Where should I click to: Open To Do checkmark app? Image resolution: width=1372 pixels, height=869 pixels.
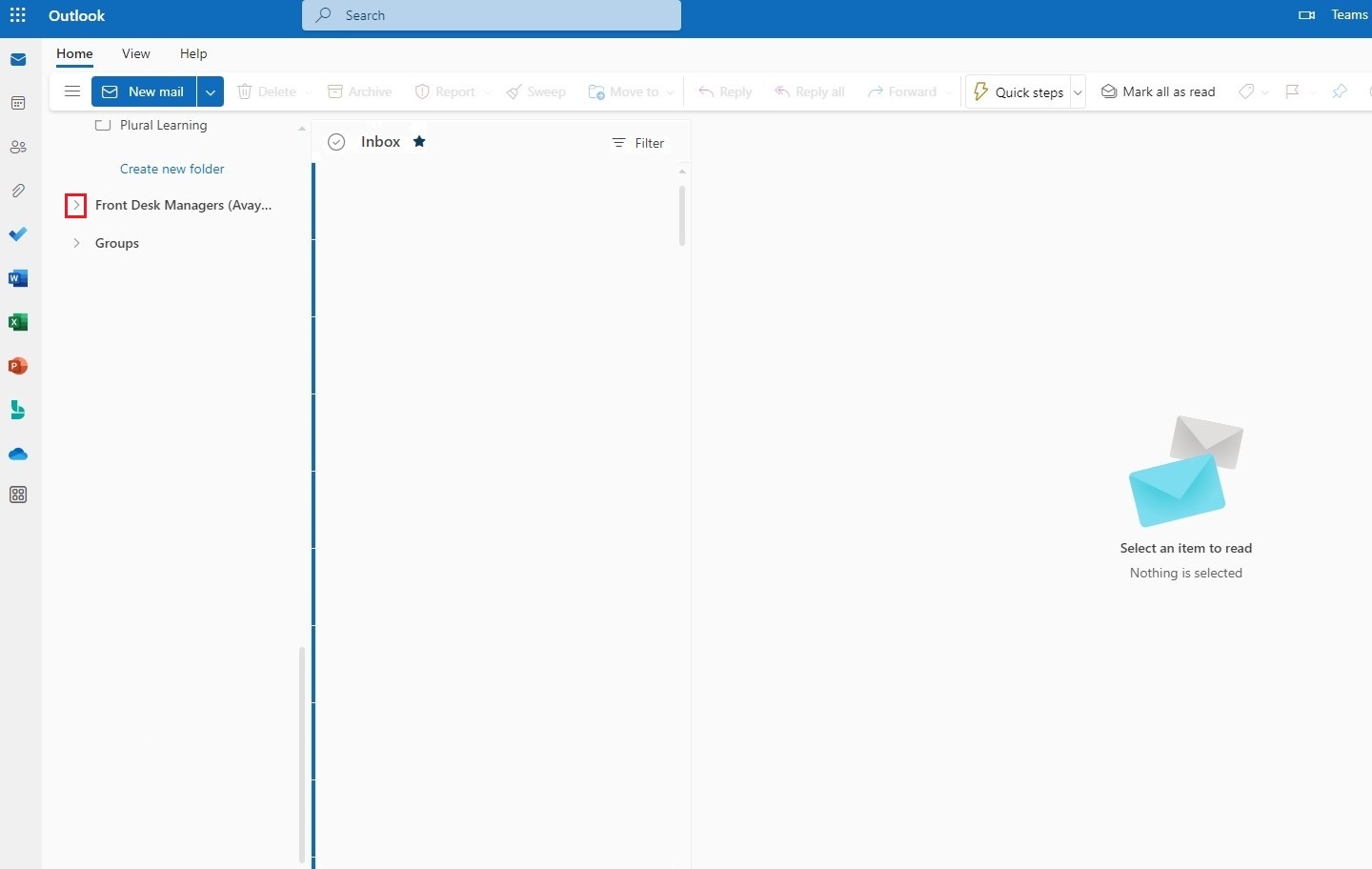coord(18,234)
